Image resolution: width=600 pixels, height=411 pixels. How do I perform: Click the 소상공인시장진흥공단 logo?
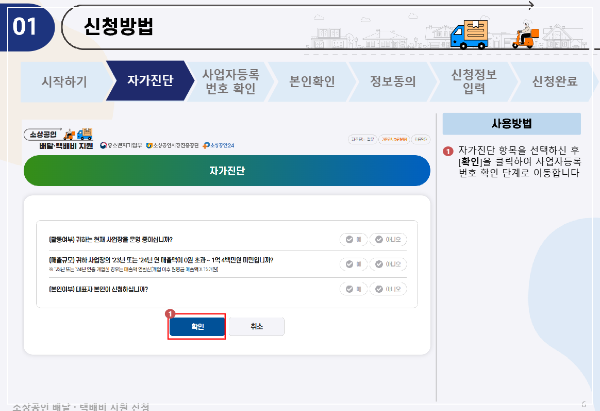point(173,145)
